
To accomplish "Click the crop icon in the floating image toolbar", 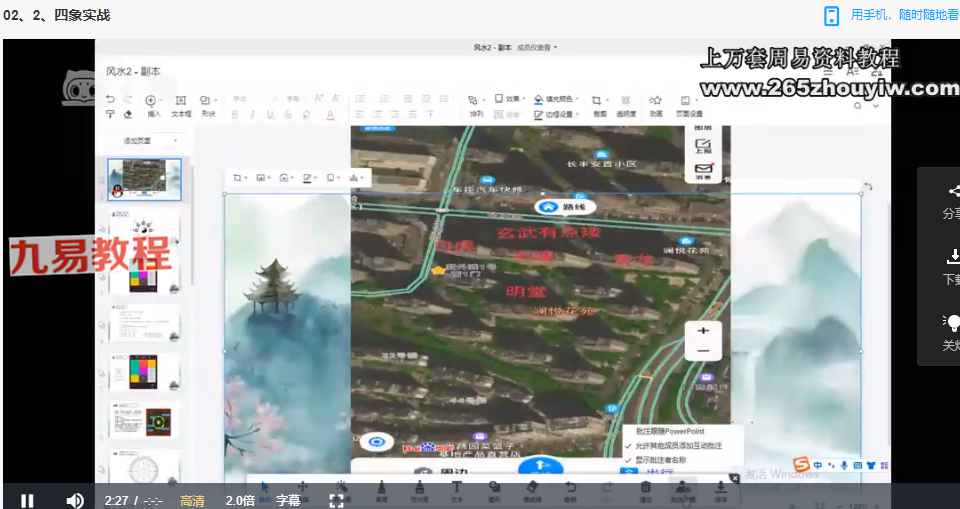I will (239, 178).
